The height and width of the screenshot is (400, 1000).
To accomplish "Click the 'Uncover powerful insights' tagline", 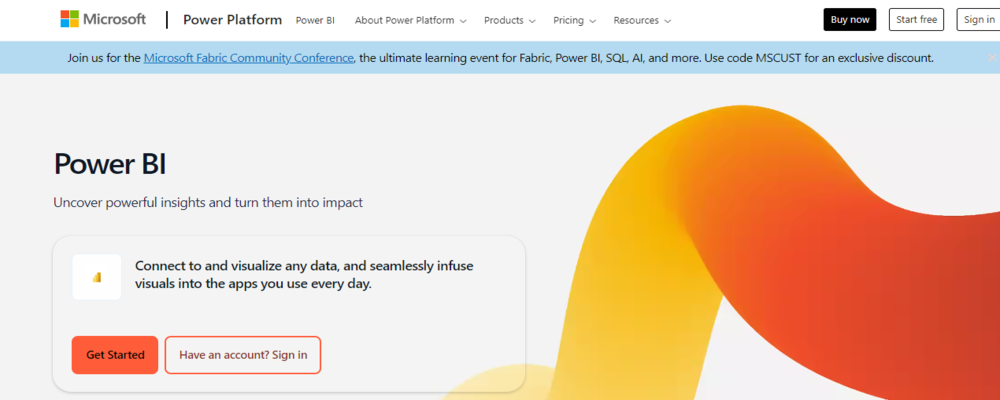I will [208, 203].
